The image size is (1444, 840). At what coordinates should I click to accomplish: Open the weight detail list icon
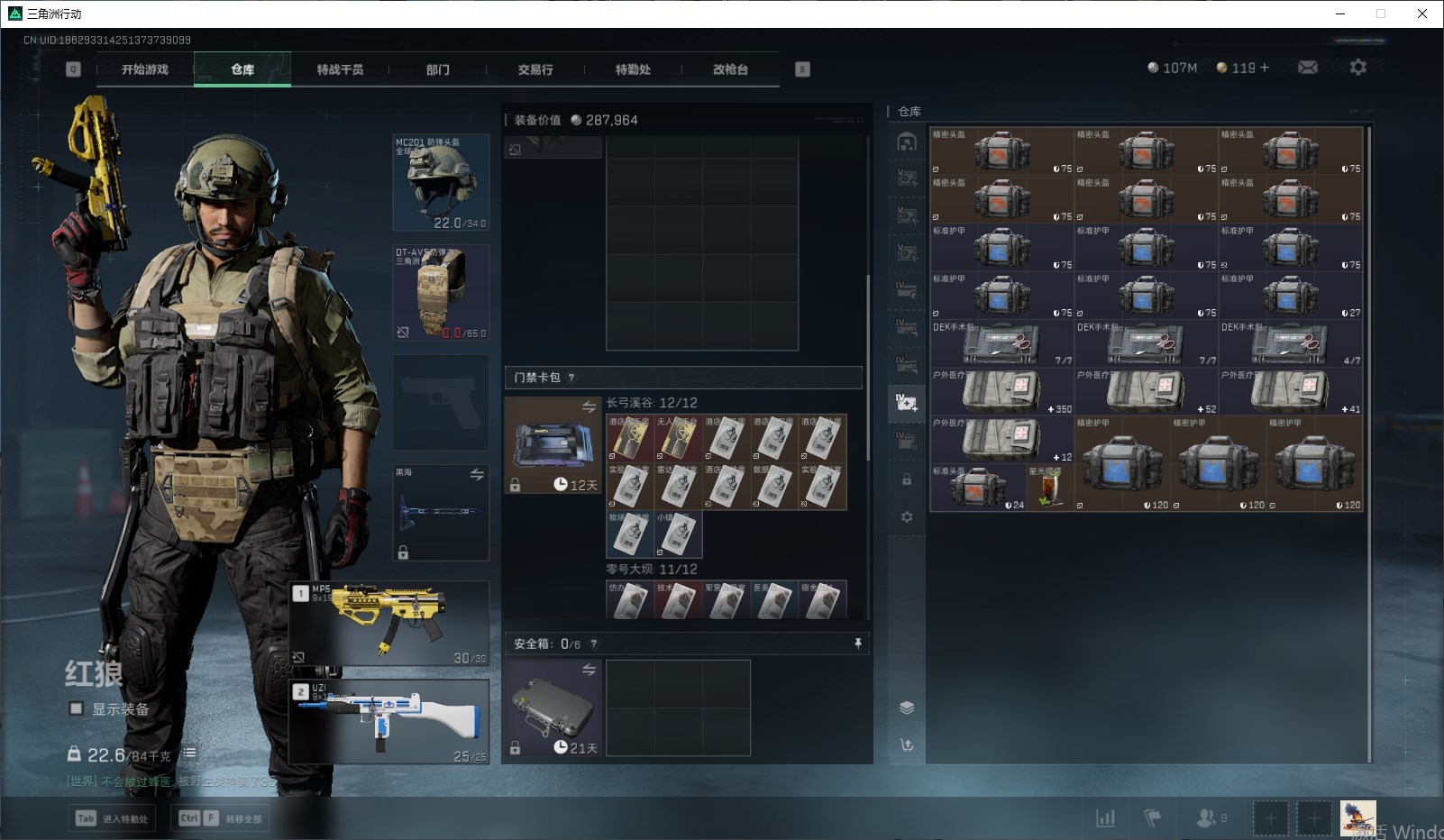click(x=189, y=753)
